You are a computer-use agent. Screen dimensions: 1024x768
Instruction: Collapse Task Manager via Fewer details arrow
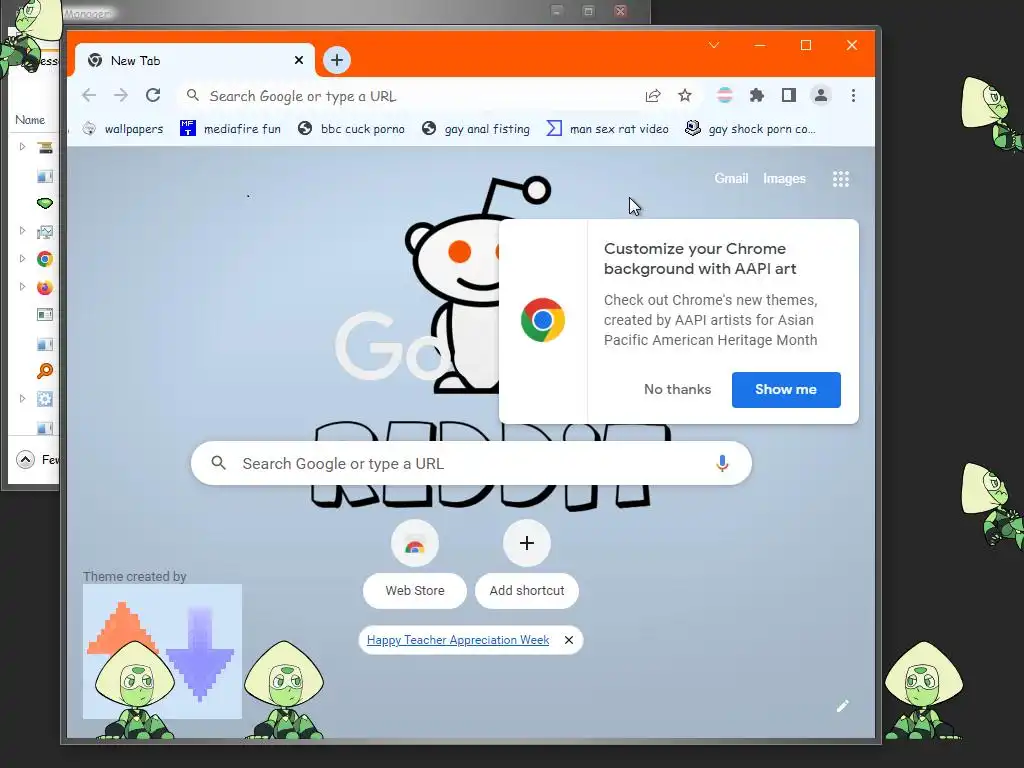pos(25,460)
